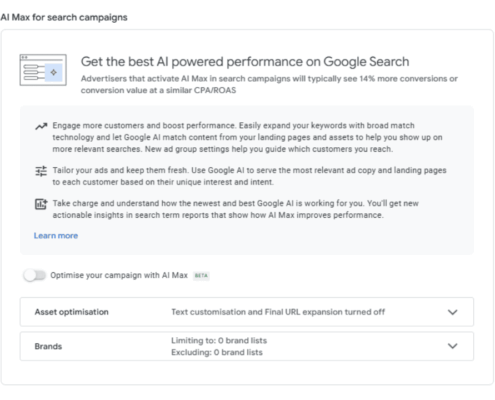Click the sliders icon next to Tailor your ads
This screenshot has height=400, width=495.
[41, 171]
